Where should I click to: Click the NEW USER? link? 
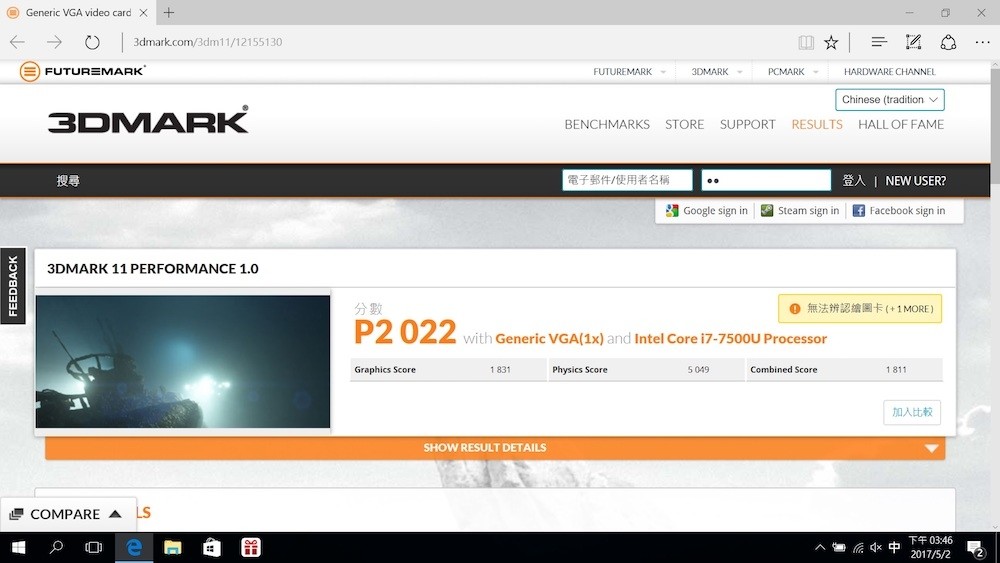pyautogui.click(x=915, y=180)
